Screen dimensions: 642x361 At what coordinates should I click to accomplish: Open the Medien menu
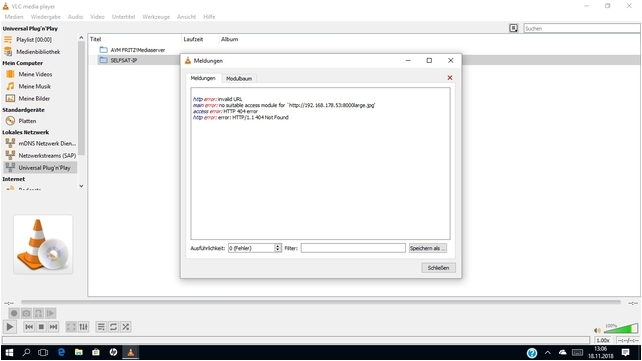point(14,17)
